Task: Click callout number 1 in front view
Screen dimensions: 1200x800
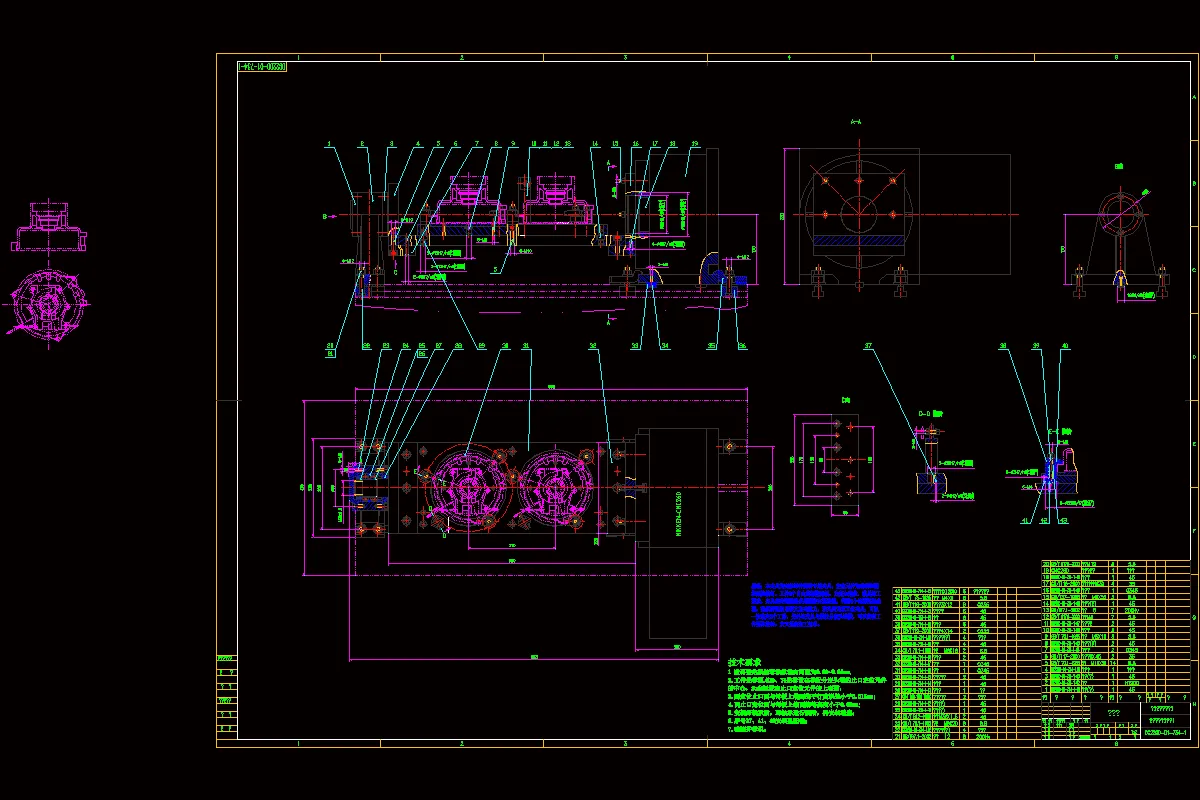Action: point(328,144)
